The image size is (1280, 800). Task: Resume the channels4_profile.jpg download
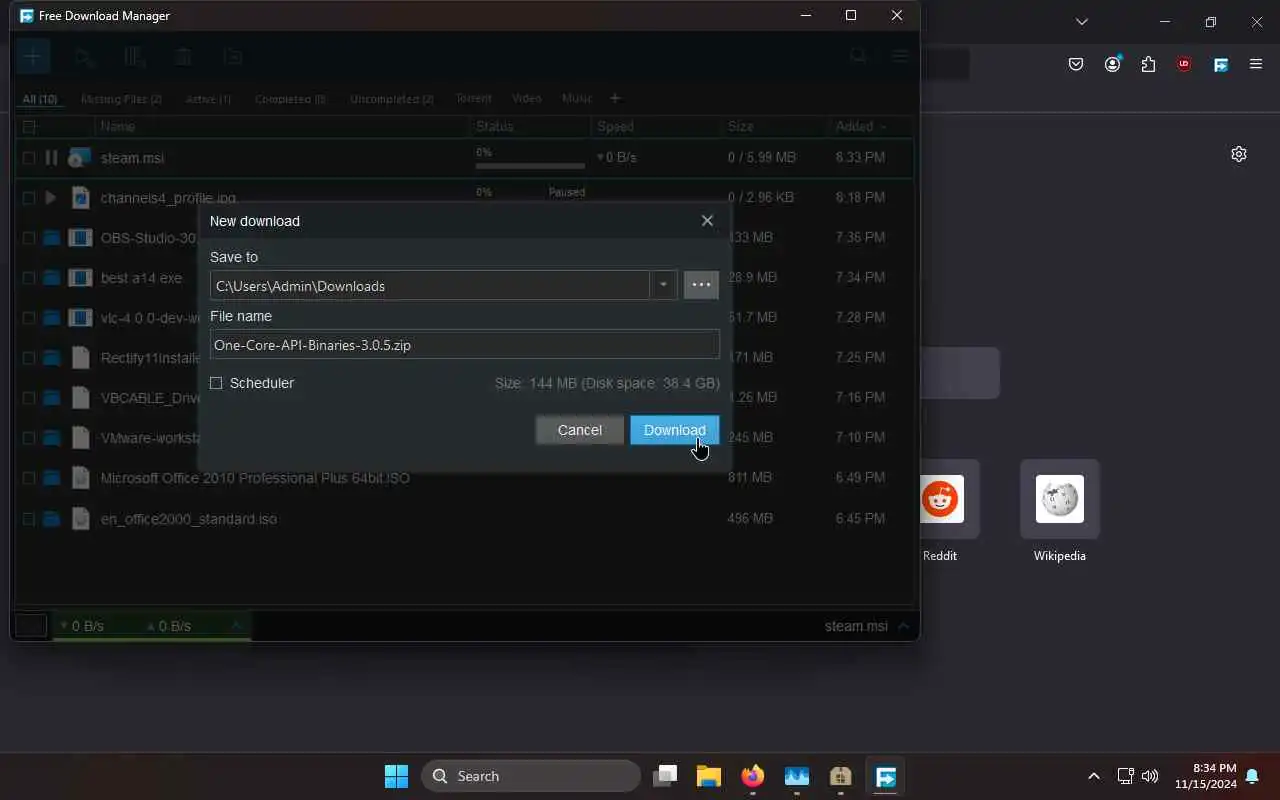tap(51, 198)
